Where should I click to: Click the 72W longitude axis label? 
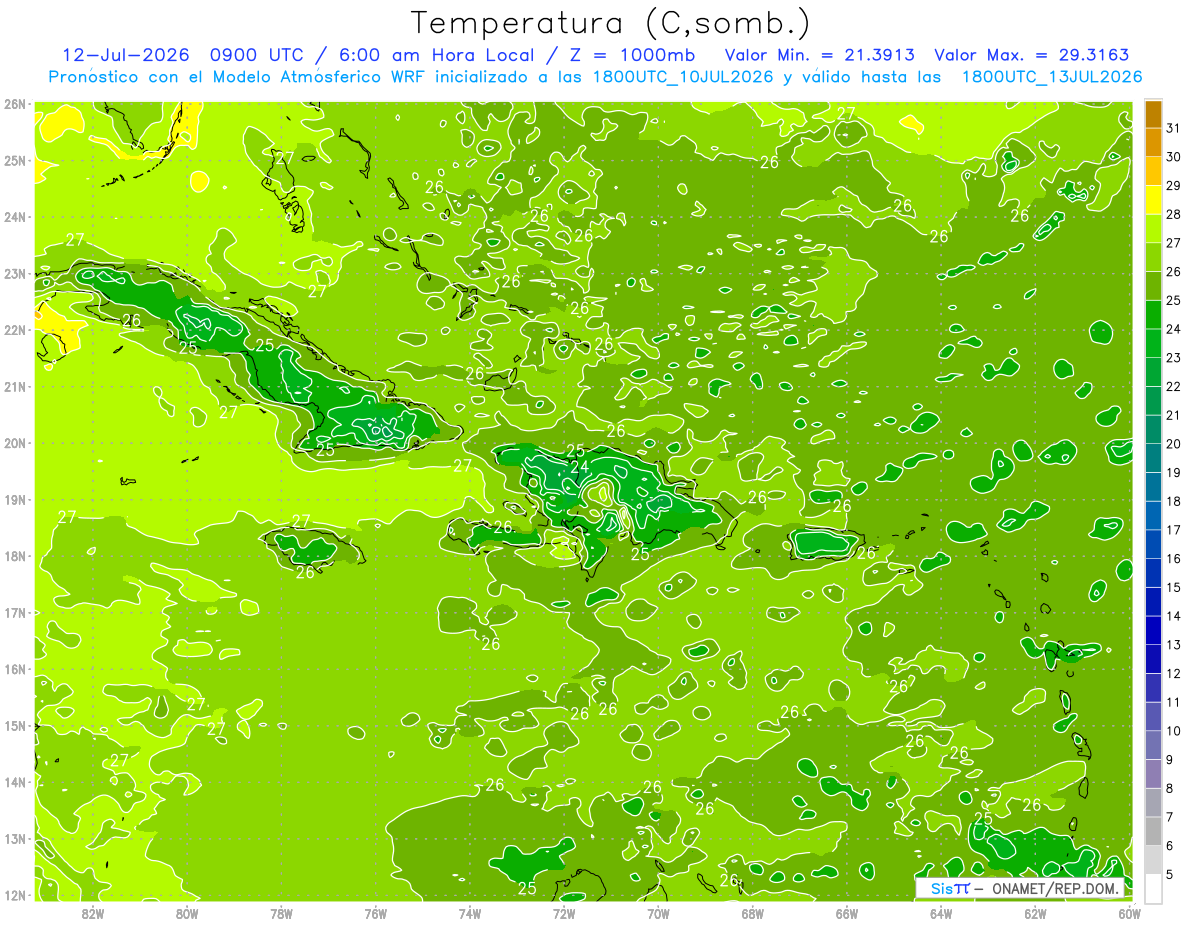pos(564,913)
